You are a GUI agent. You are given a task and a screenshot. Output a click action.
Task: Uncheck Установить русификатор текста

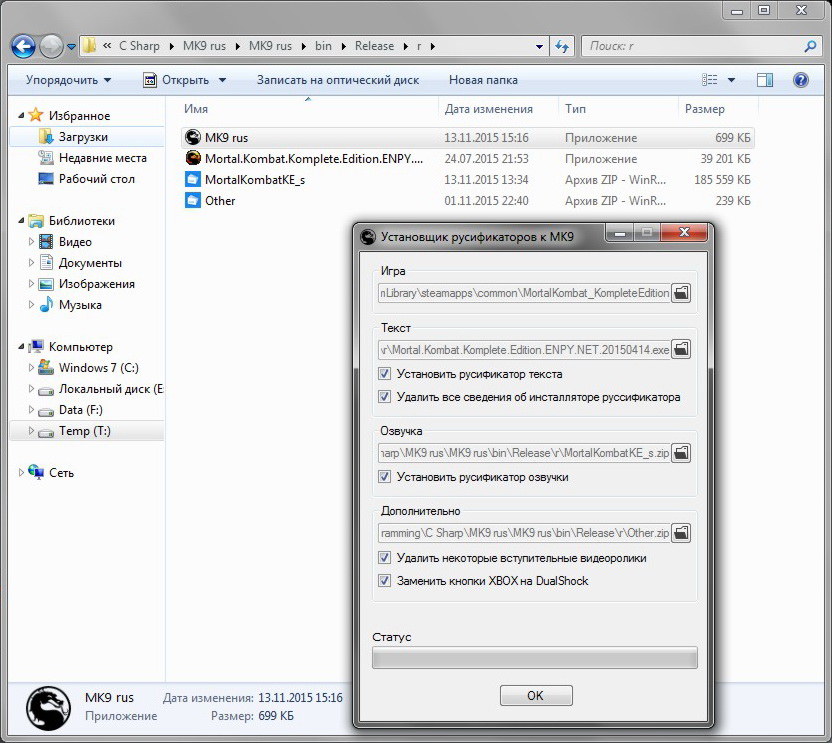click(x=384, y=374)
